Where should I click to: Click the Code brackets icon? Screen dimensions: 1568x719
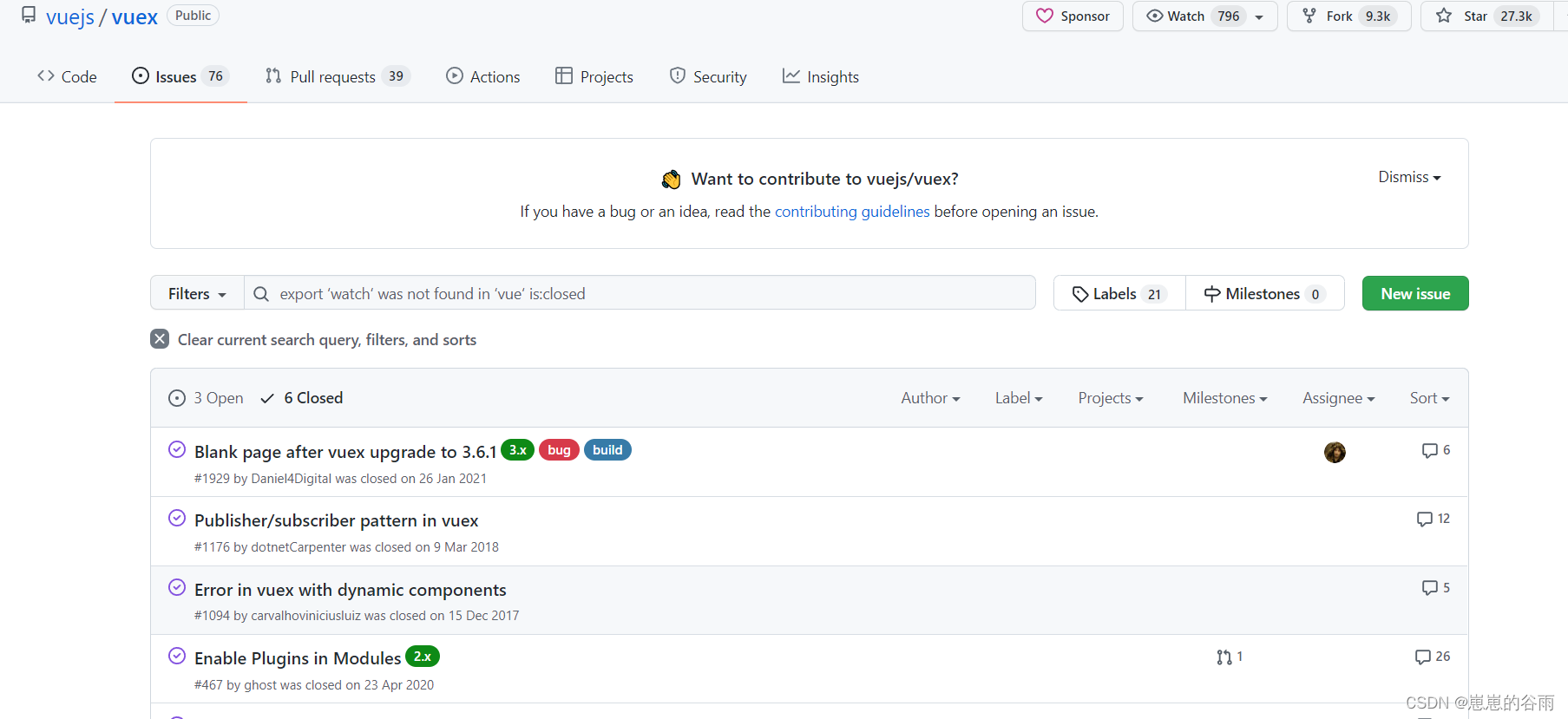[x=46, y=76]
